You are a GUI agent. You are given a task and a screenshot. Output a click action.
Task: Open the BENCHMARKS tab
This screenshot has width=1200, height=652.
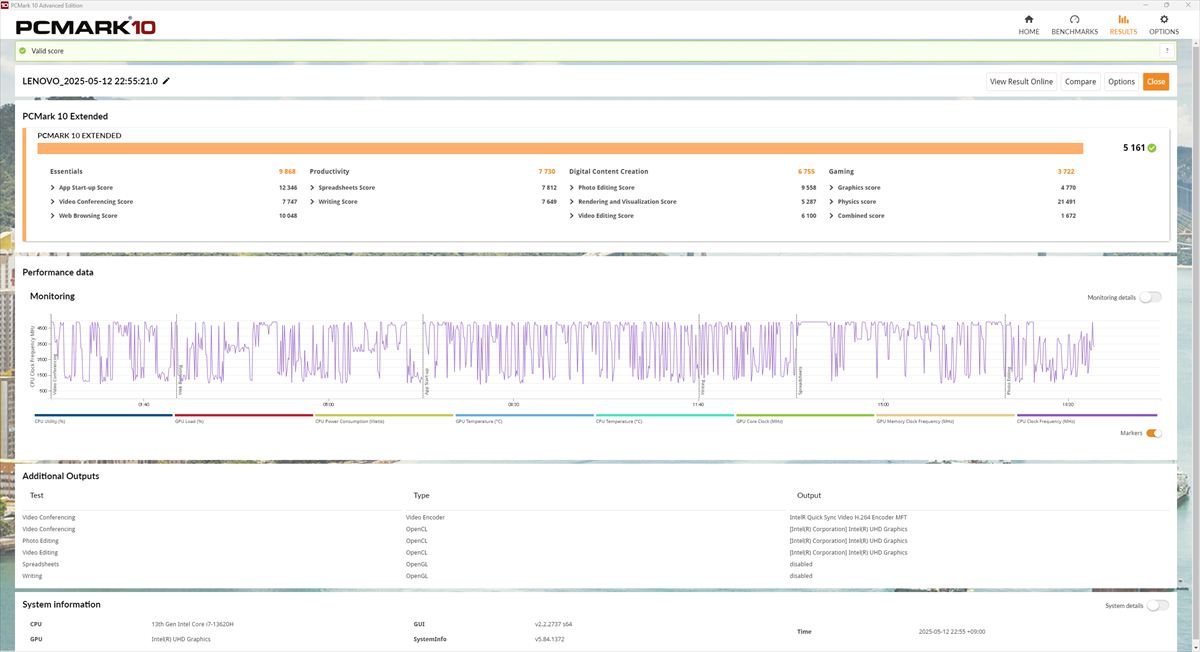pyautogui.click(x=1074, y=25)
